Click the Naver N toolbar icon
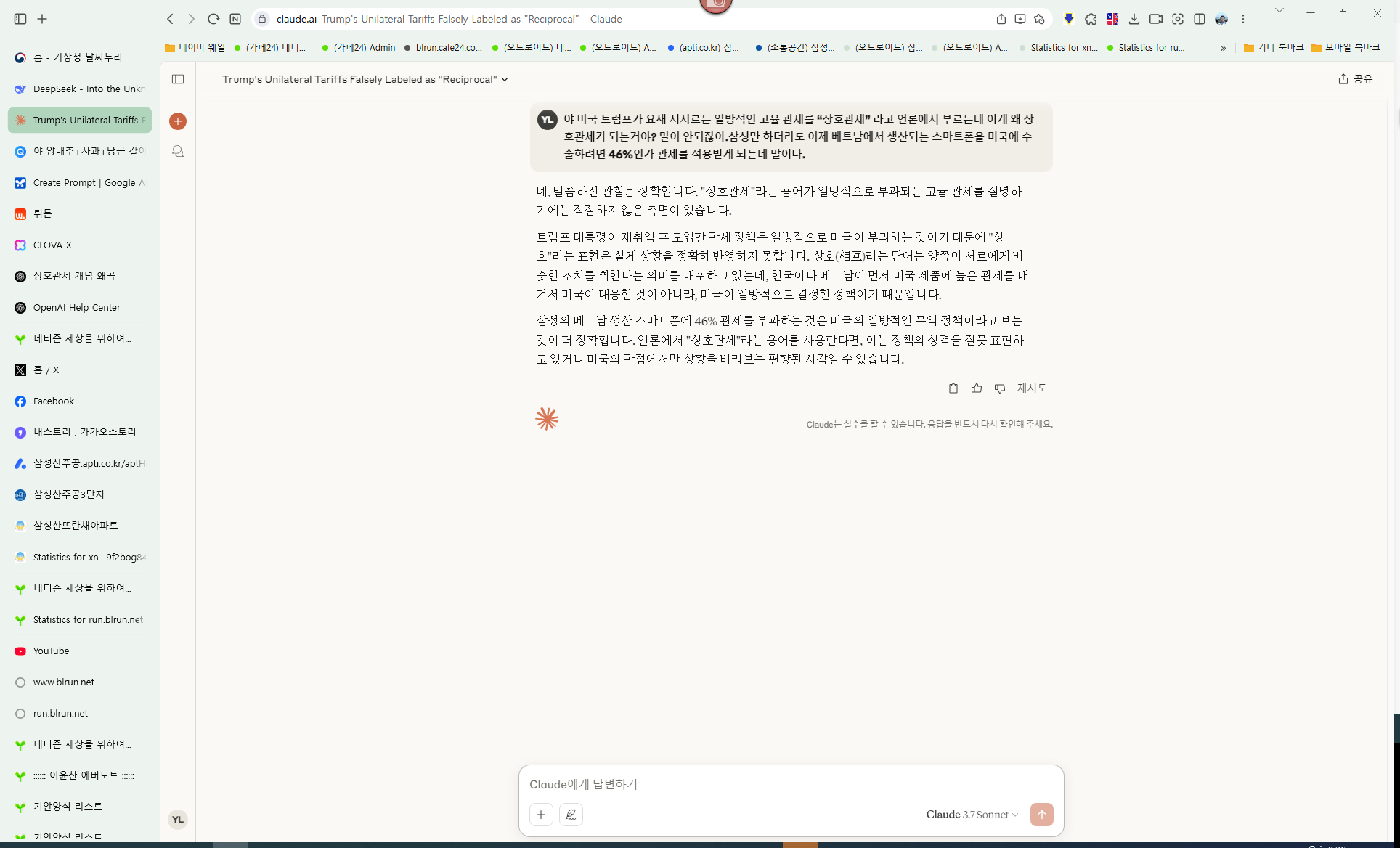Image resolution: width=1400 pixels, height=848 pixels. click(235, 19)
